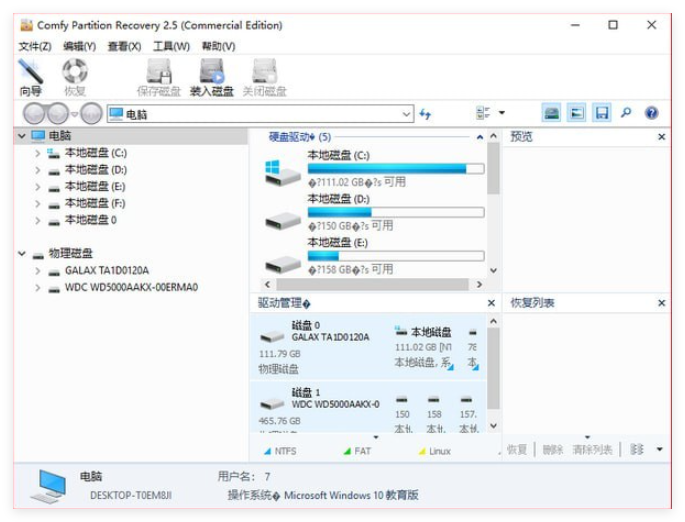Click the floppy disk save icon
This screenshot has height=522, width=685.
[601, 114]
